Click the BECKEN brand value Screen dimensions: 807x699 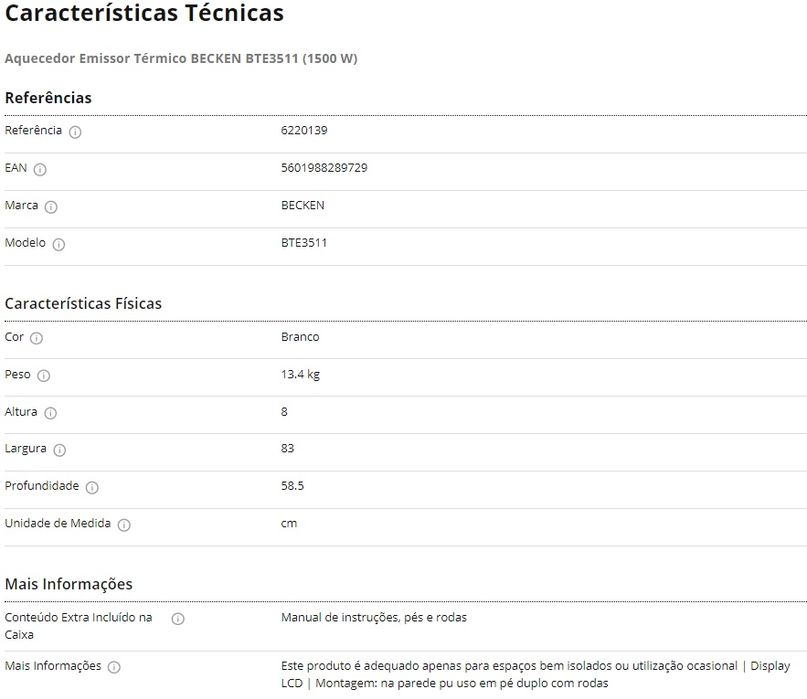[303, 206]
